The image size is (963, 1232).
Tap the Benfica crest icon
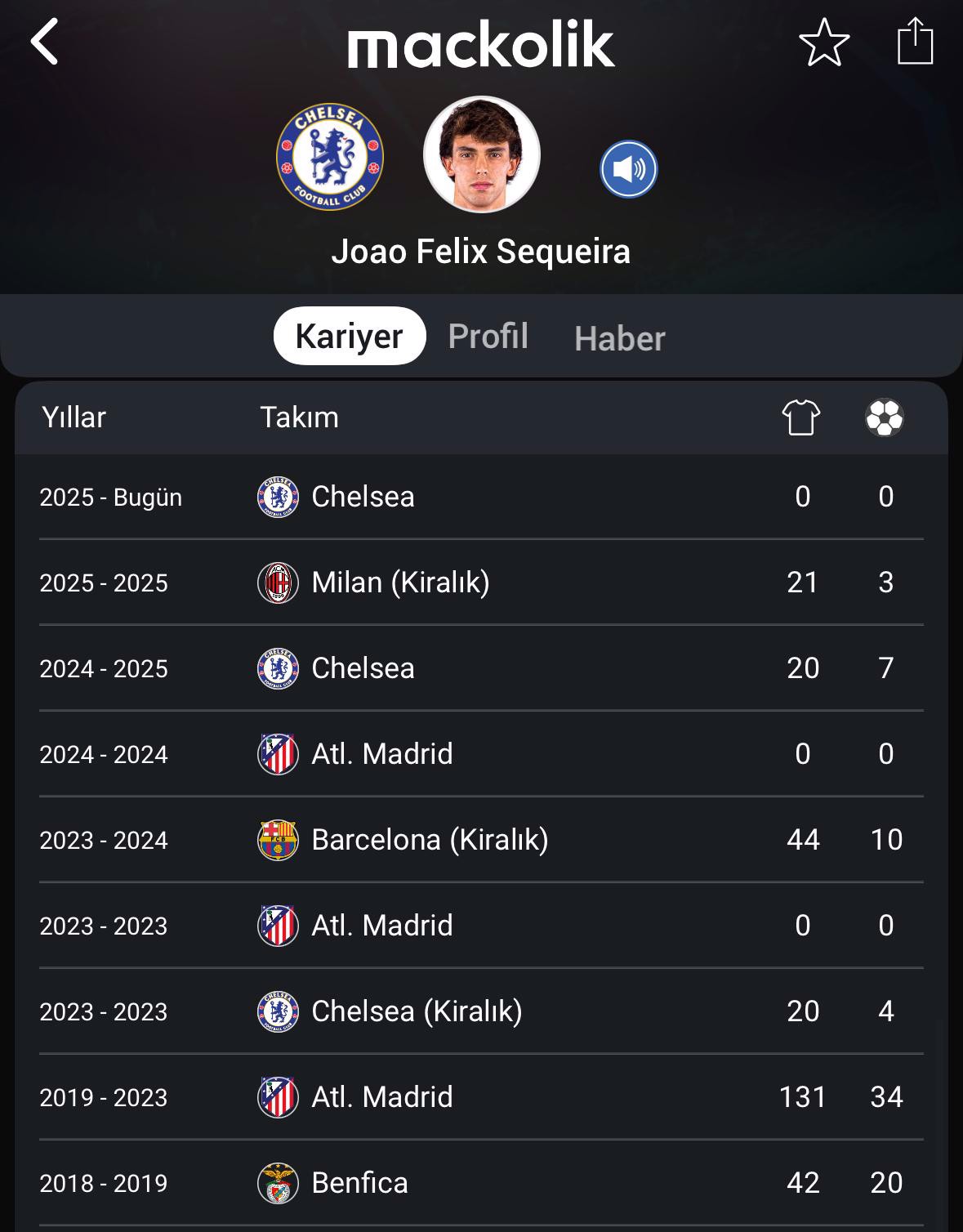click(278, 1183)
